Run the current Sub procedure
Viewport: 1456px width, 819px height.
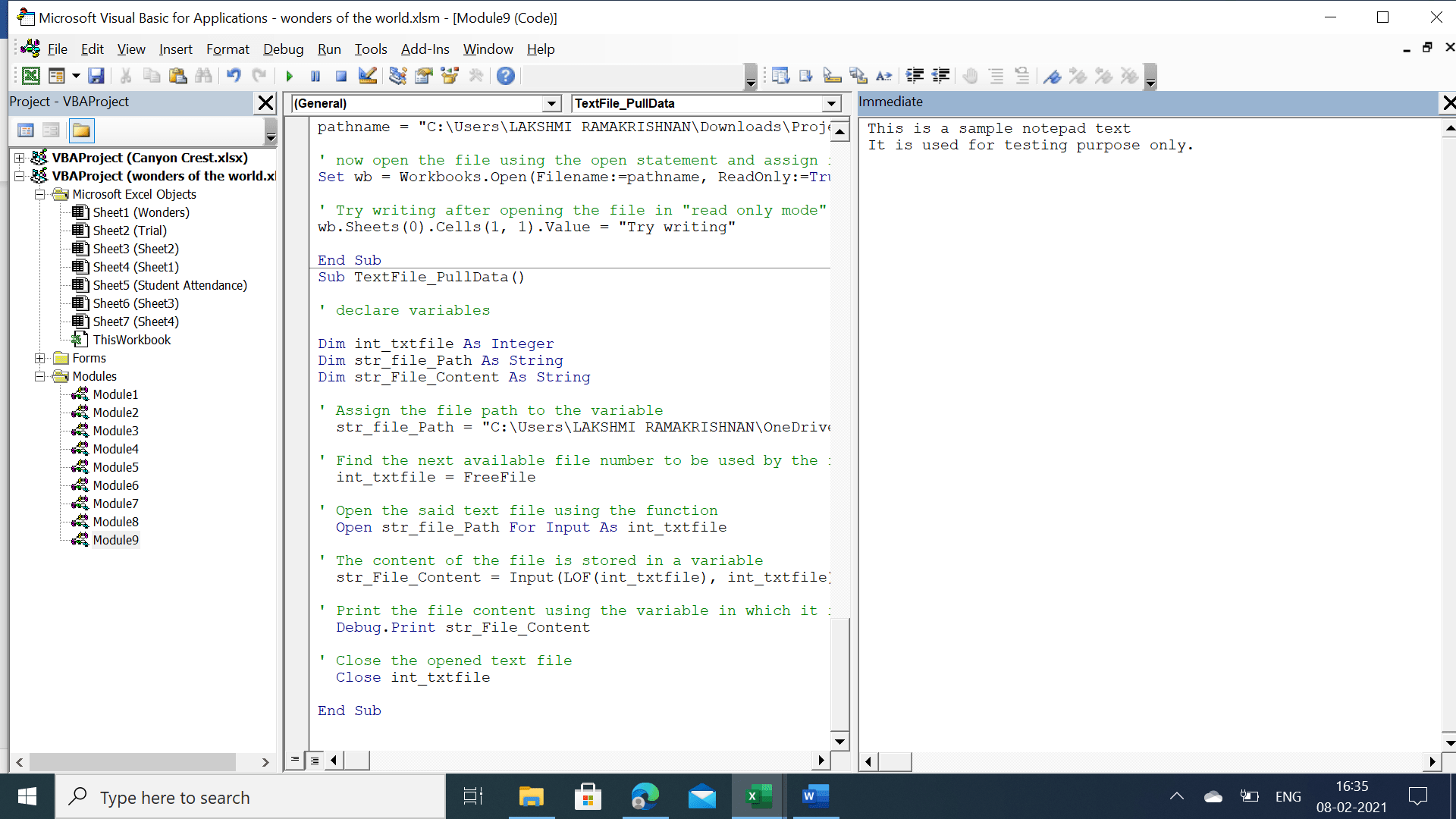(x=289, y=76)
